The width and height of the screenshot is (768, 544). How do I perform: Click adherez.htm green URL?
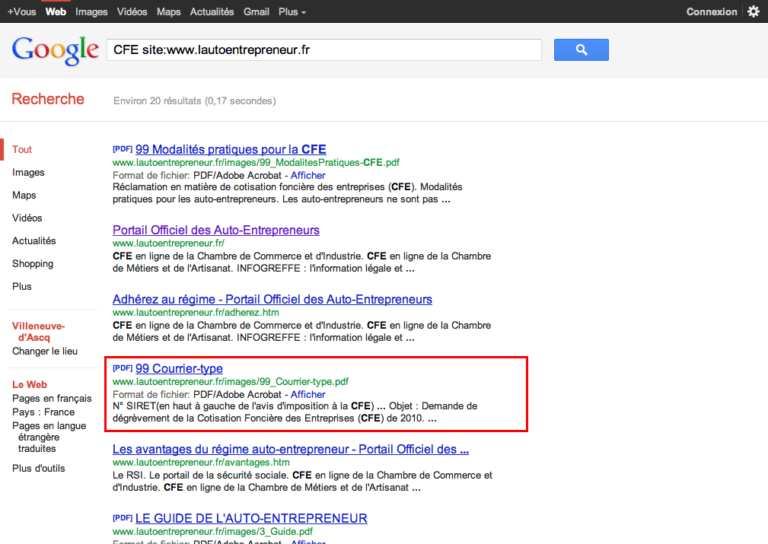196,312
